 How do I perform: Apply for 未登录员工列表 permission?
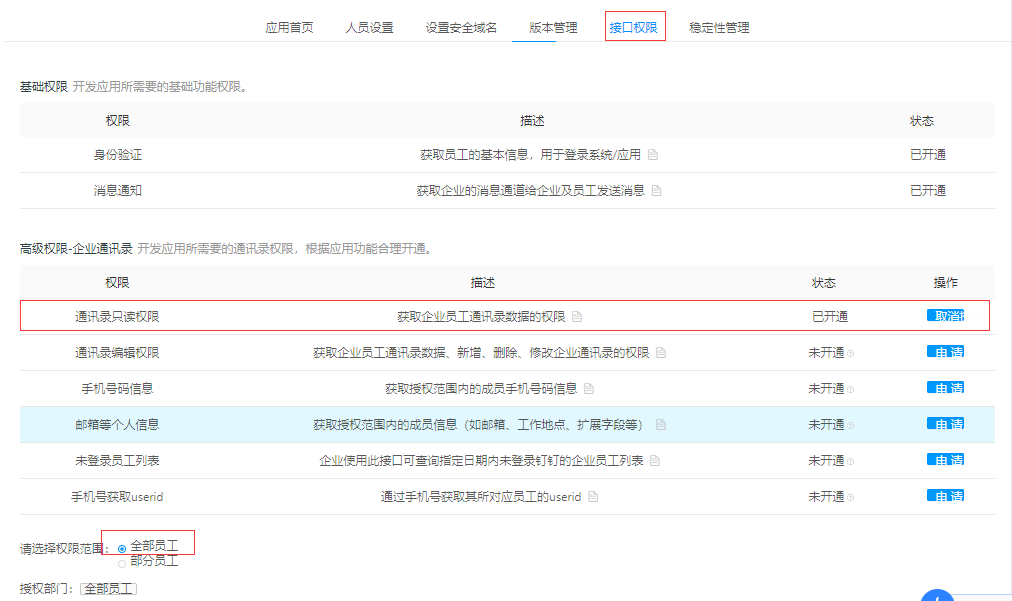pos(946,460)
